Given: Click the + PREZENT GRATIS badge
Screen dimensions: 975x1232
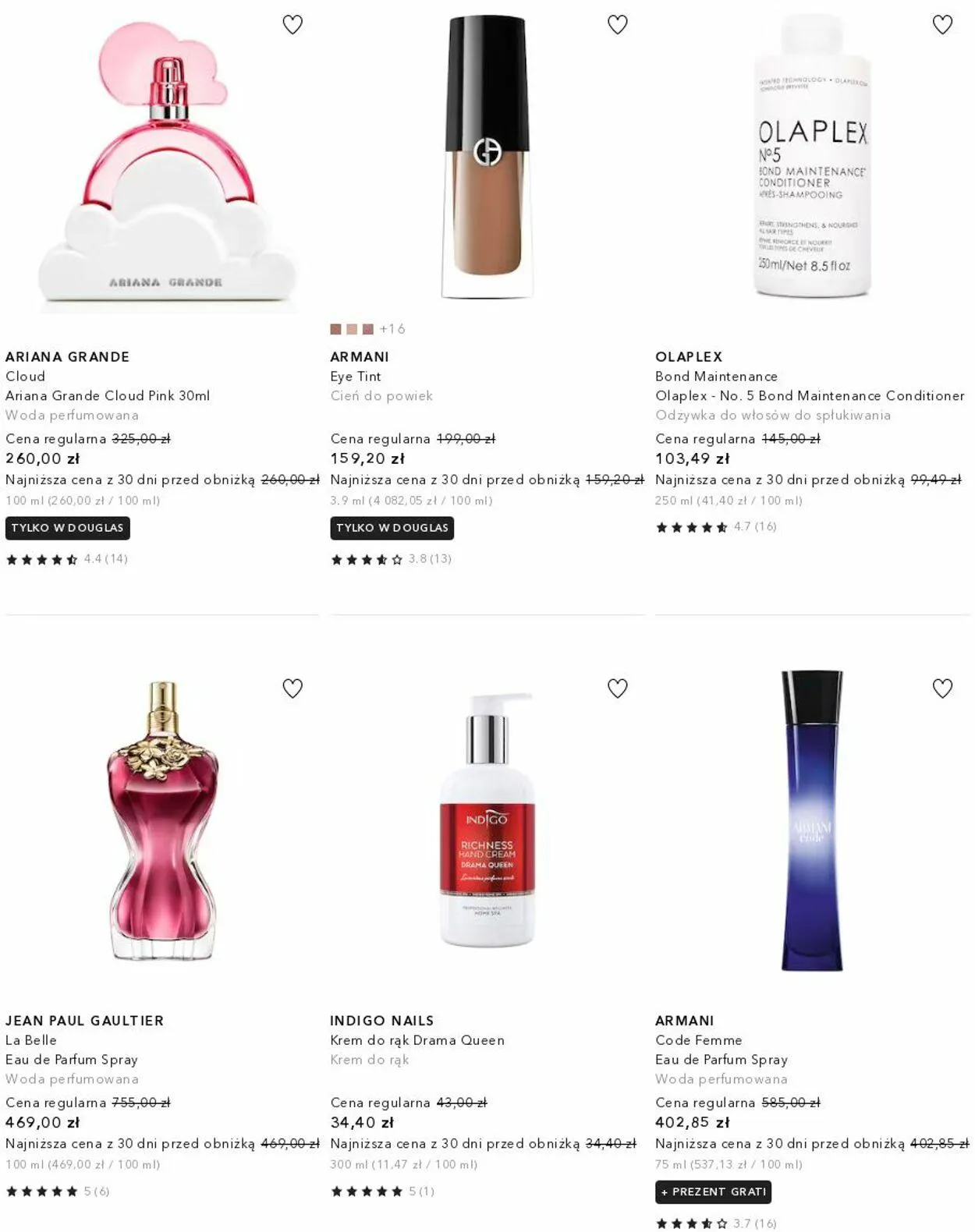Looking at the screenshot, I should click(714, 1191).
